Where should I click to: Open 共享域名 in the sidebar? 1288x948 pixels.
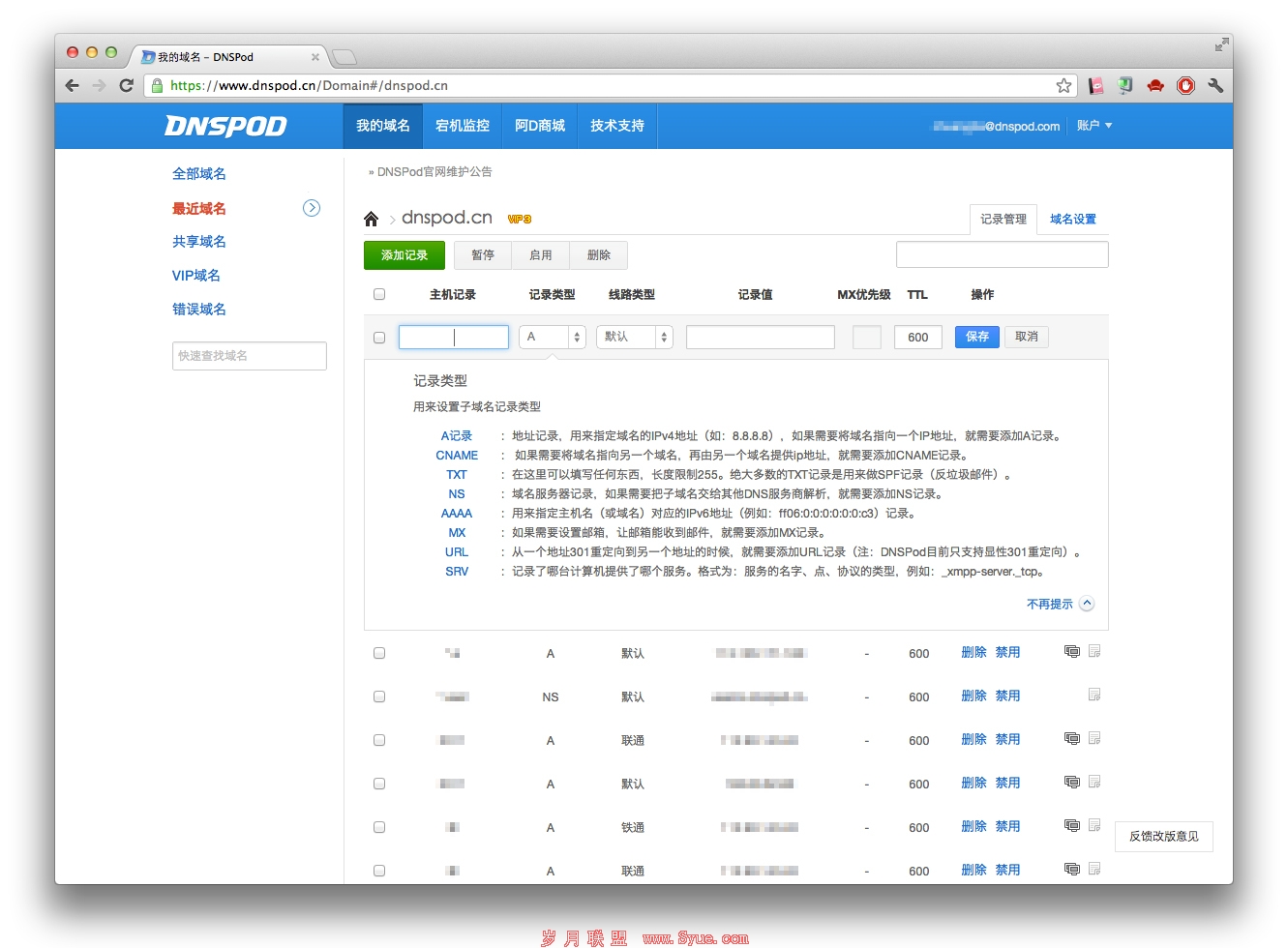tap(199, 242)
